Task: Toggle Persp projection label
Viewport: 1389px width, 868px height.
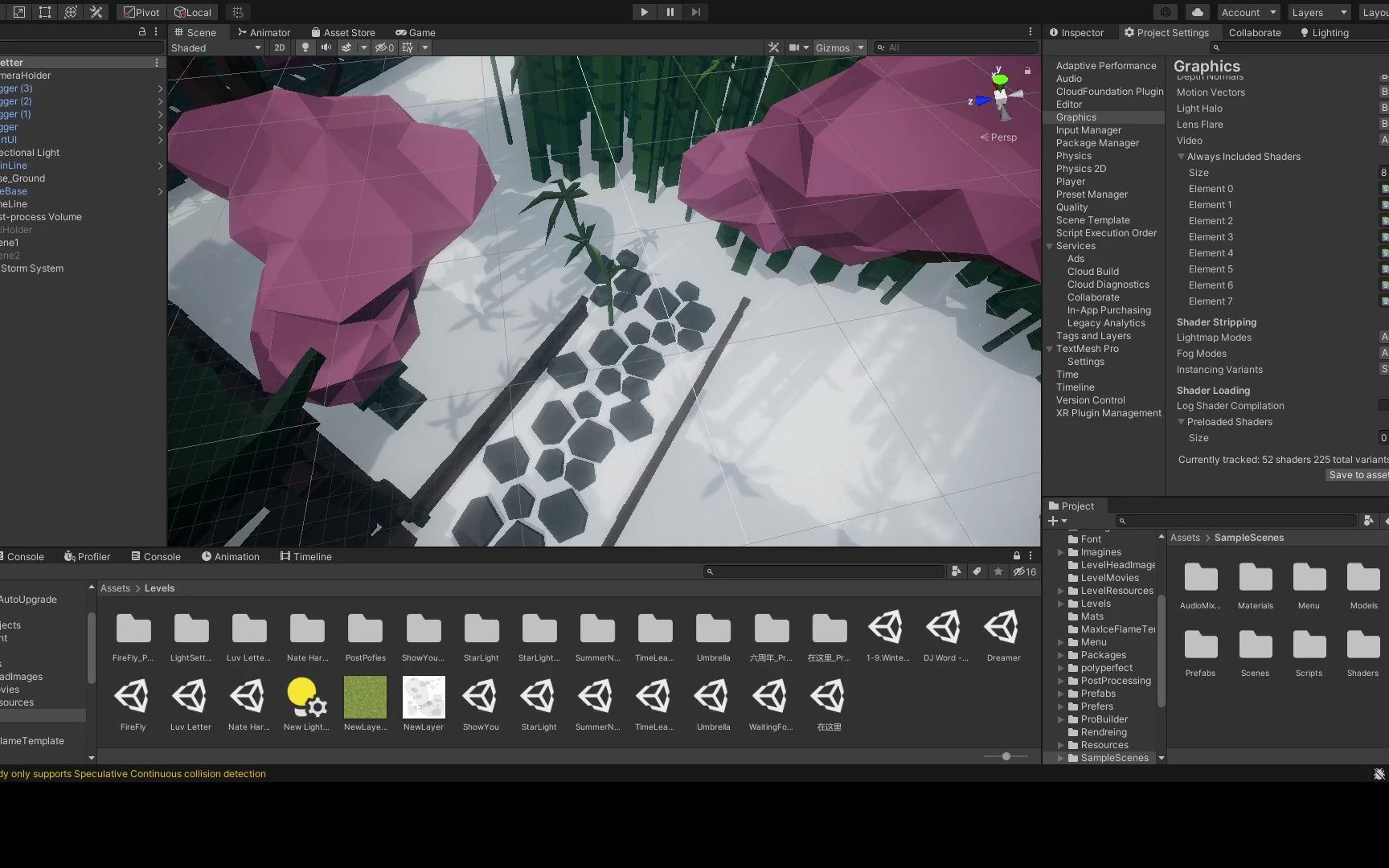Action: [998, 137]
